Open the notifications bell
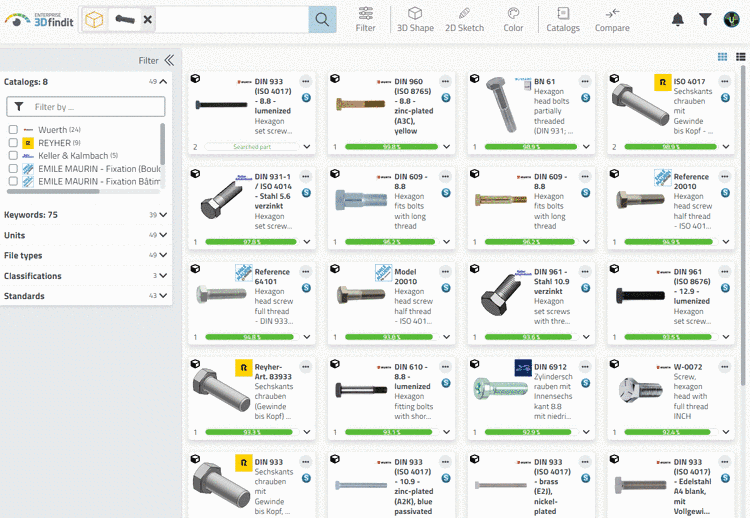Image resolution: width=750 pixels, height=518 pixels. click(678, 20)
